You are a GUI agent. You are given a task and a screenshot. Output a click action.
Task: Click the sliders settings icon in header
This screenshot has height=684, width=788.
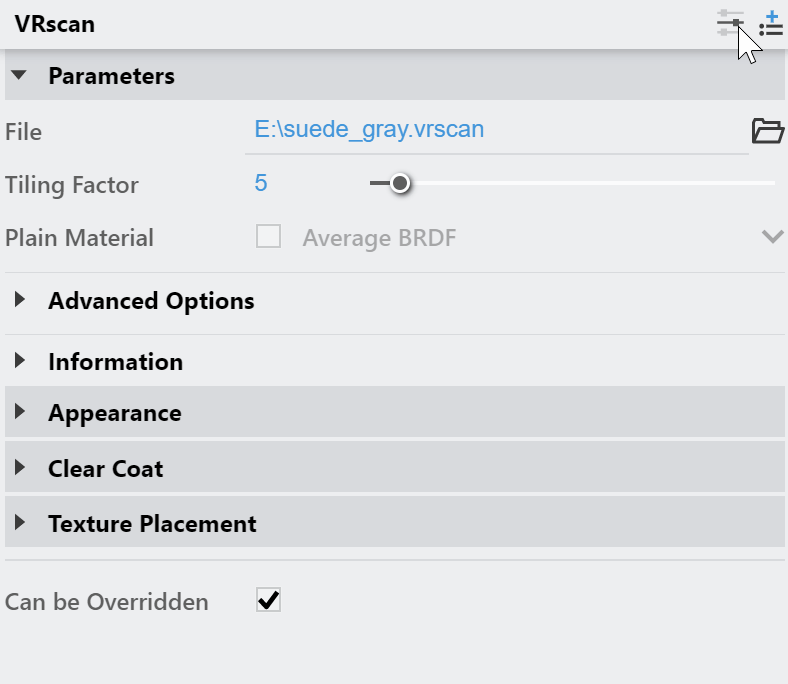point(730,23)
